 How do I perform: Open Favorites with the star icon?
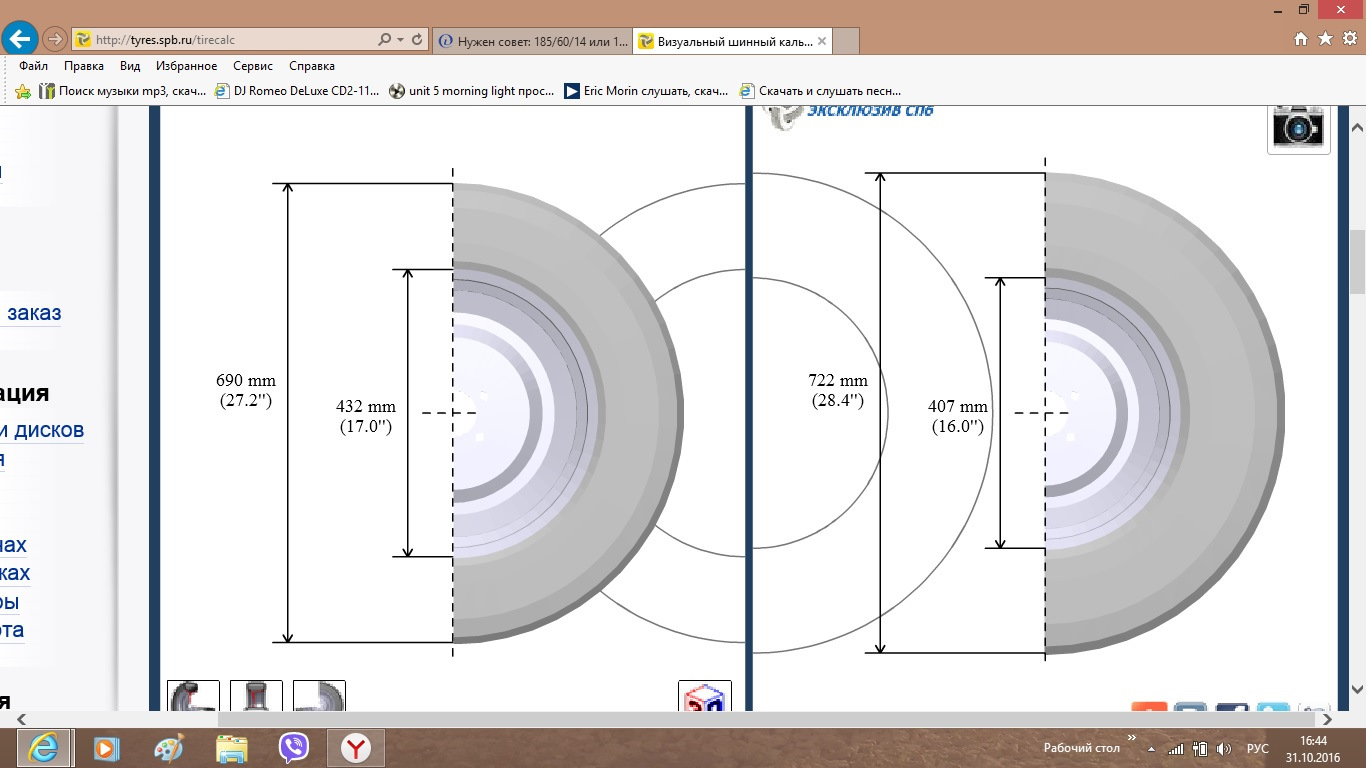pyautogui.click(x=1325, y=39)
